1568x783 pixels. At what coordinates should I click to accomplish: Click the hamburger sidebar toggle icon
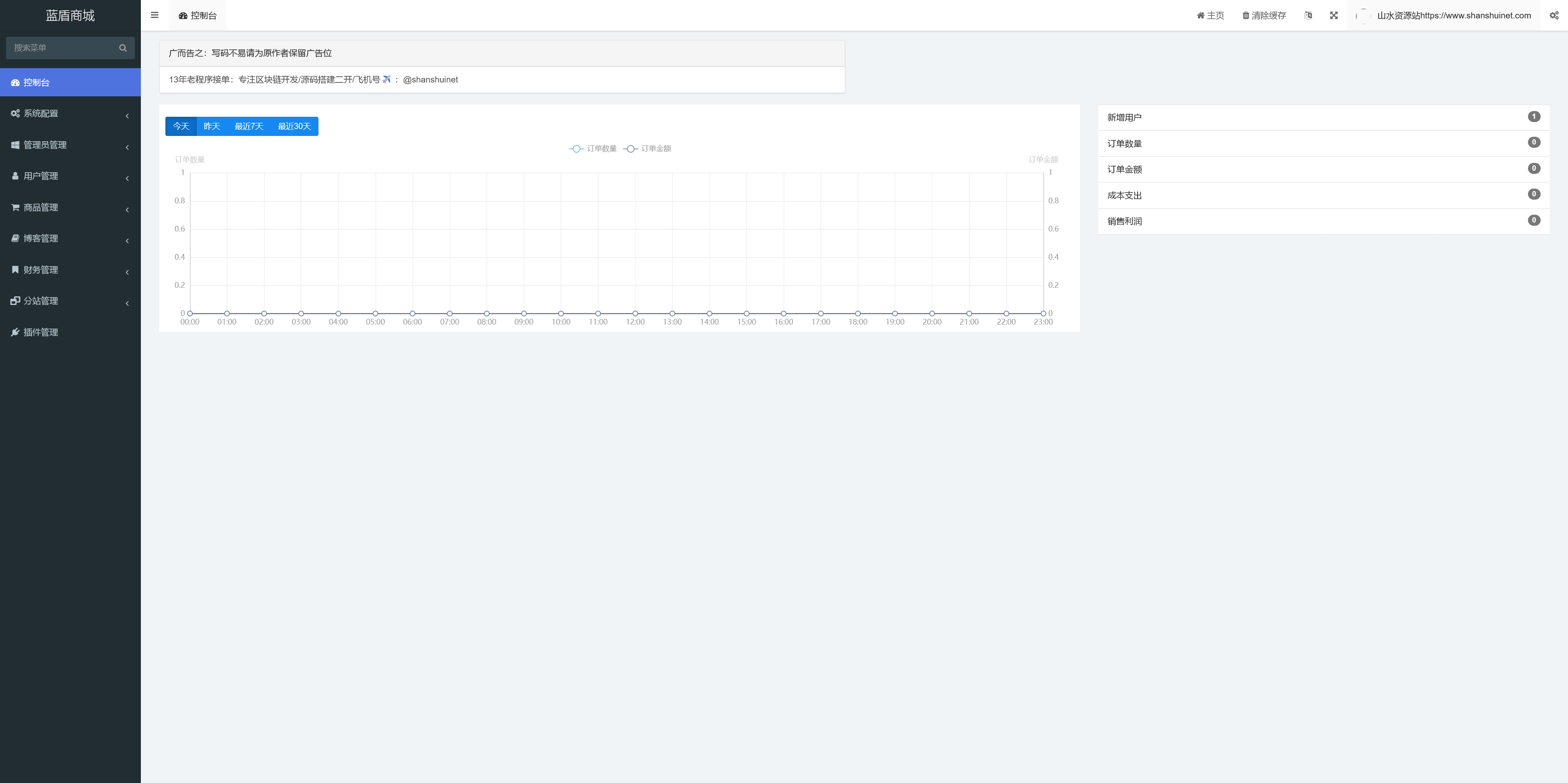tap(155, 15)
